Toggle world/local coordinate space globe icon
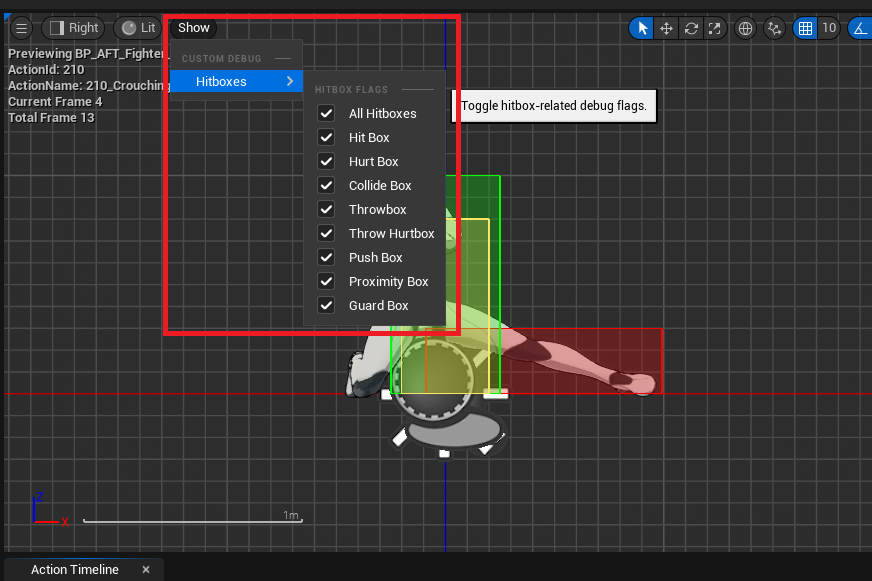872x581 pixels. coord(745,28)
